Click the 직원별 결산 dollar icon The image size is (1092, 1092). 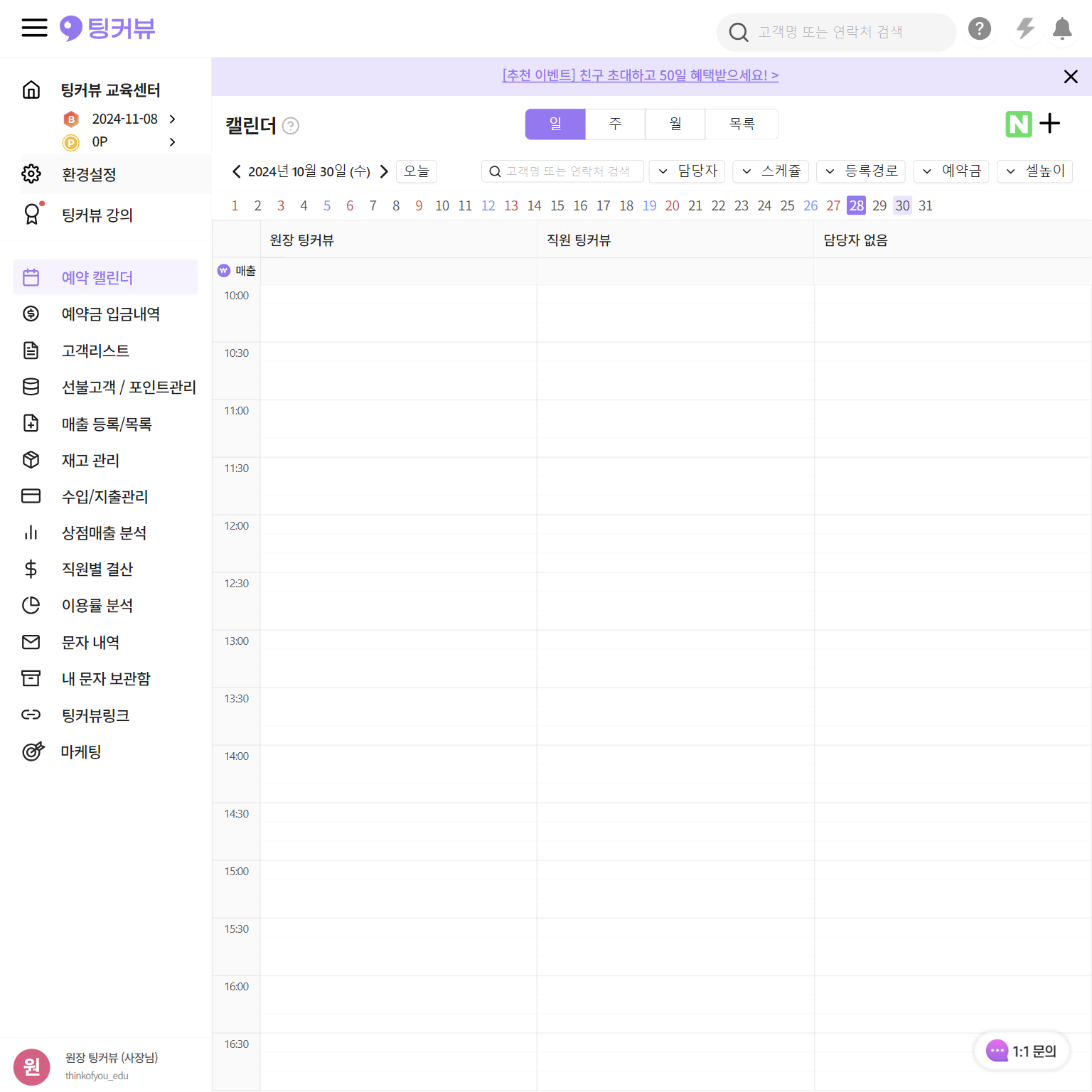click(31, 569)
